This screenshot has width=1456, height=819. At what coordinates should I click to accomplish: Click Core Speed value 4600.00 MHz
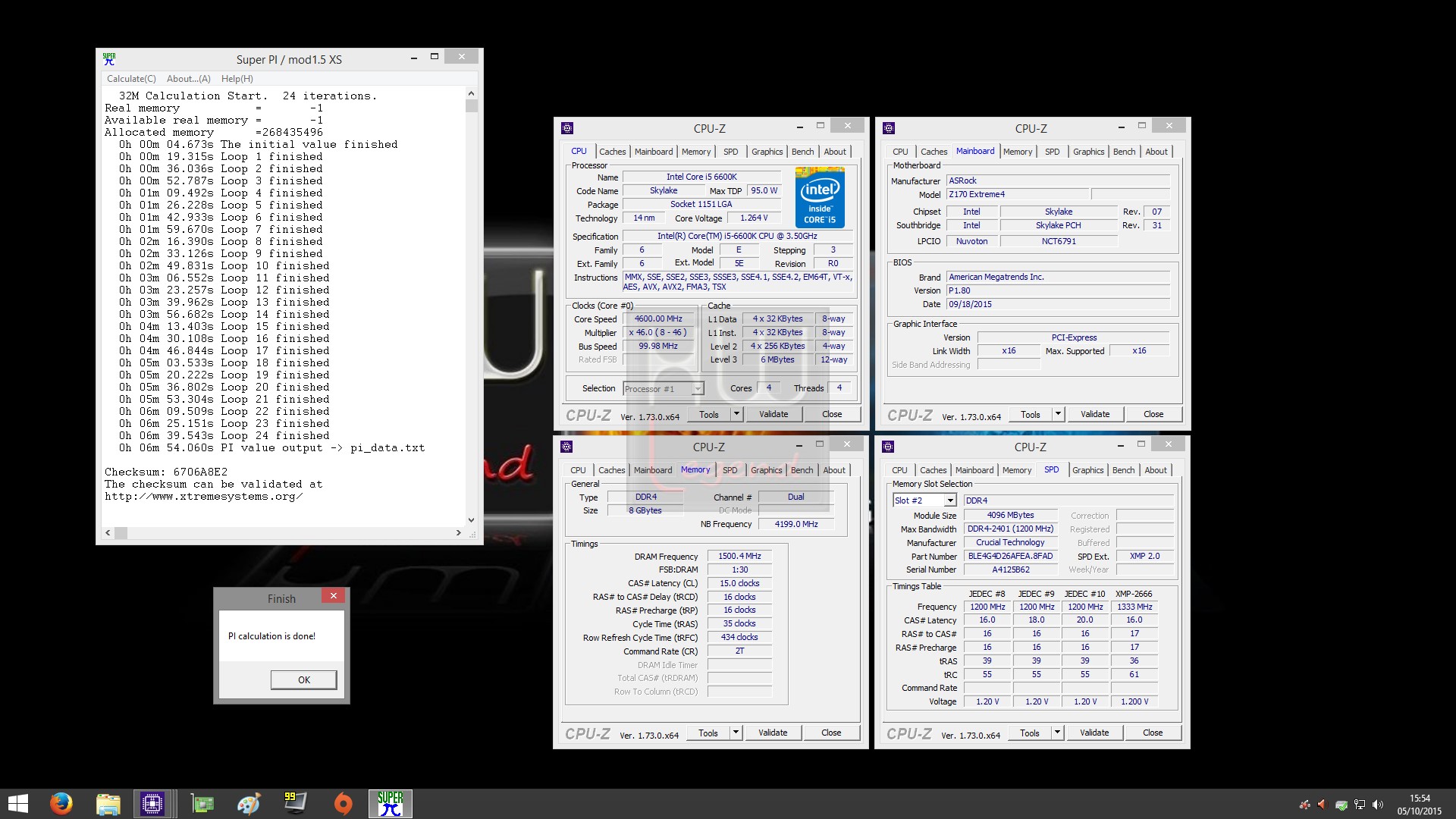(x=658, y=319)
